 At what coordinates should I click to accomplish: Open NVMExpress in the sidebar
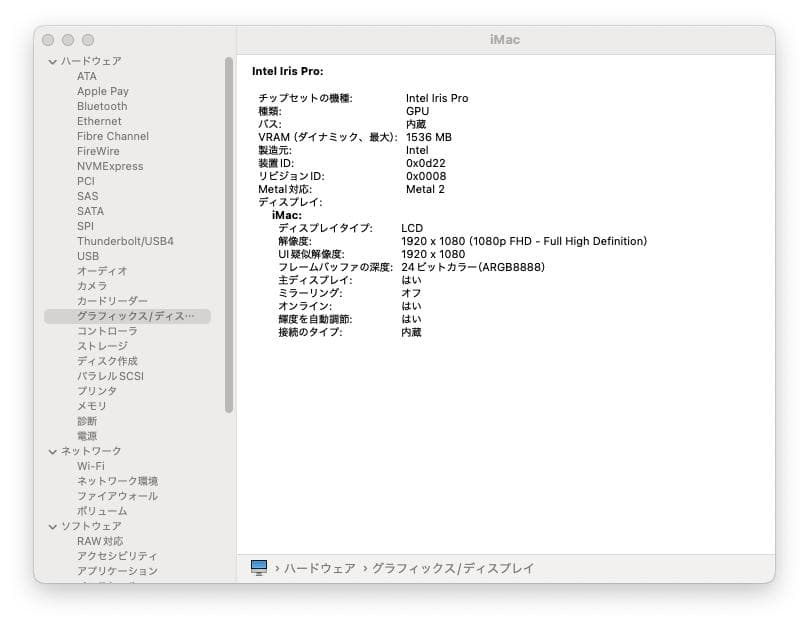[x=110, y=166]
